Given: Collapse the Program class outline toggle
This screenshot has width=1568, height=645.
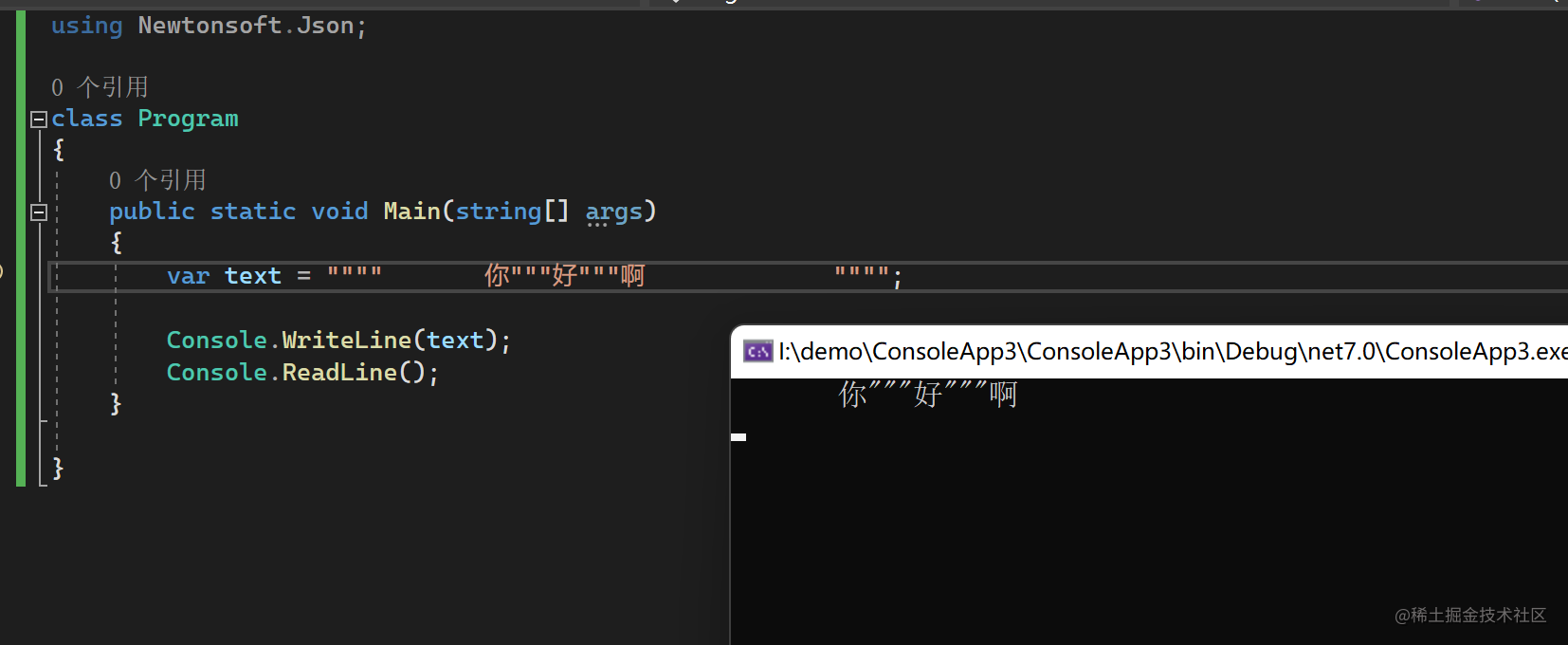Looking at the screenshot, I should click(39, 120).
